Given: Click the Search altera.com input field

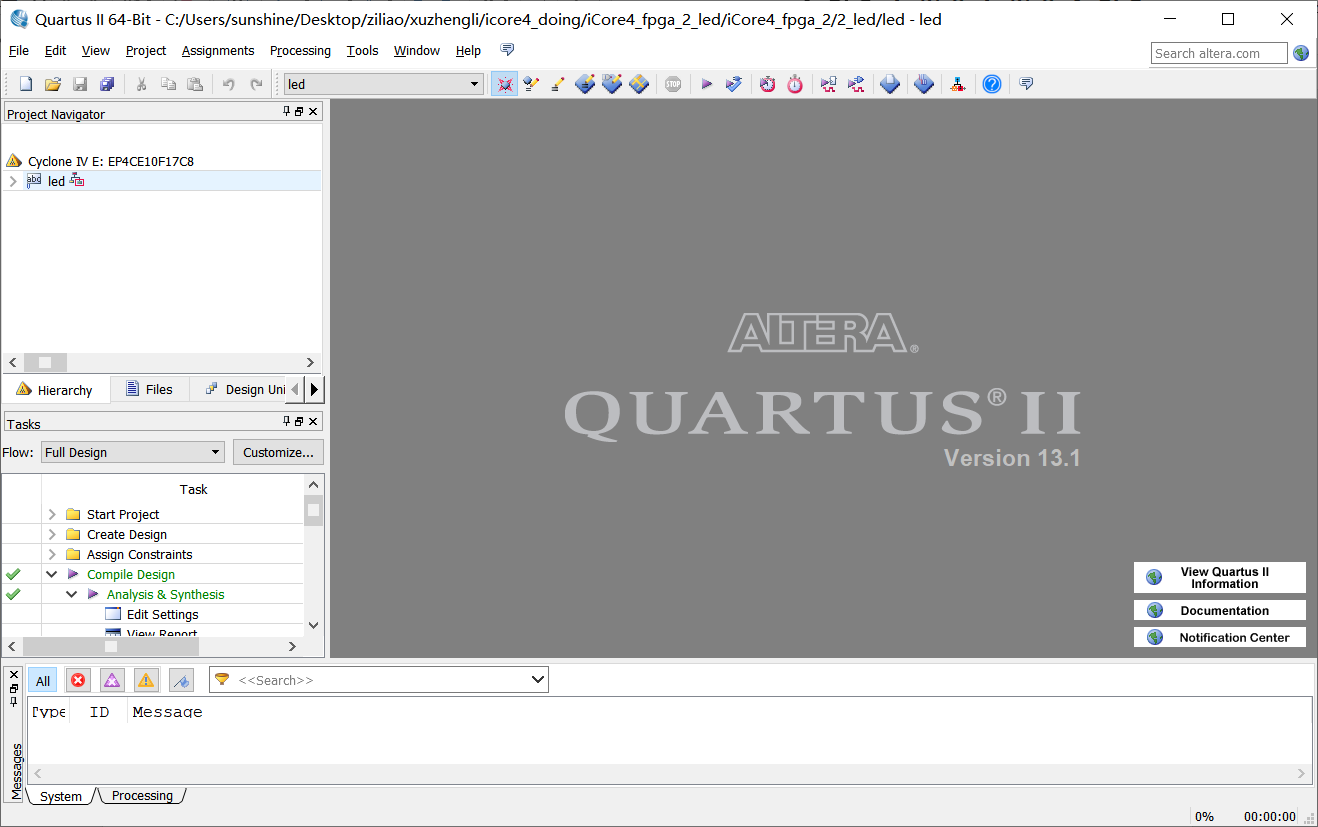Looking at the screenshot, I should coord(1218,53).
